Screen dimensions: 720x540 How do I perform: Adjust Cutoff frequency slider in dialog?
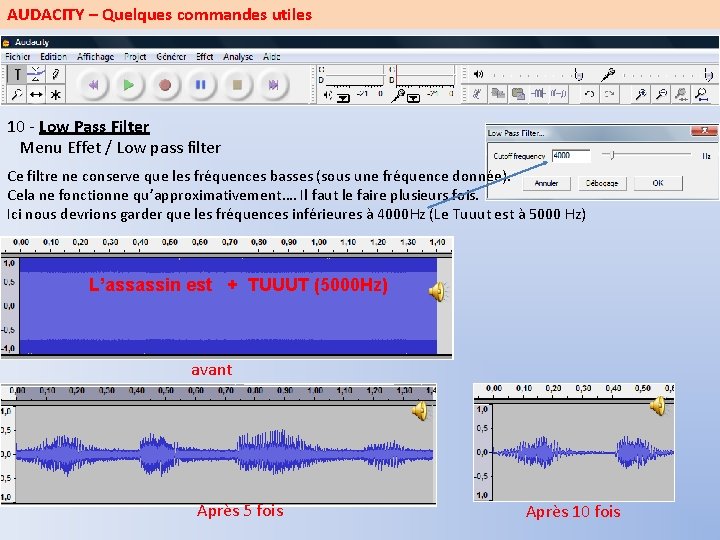pyautogui.click(x=613, y=155)
